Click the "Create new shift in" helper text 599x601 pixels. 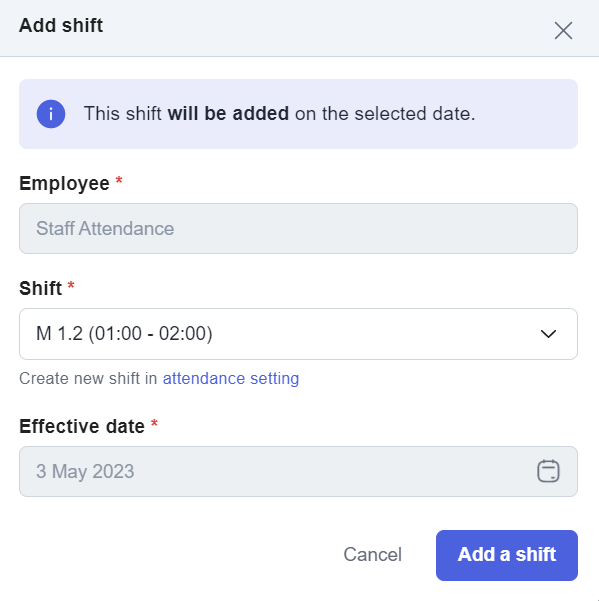88,379
